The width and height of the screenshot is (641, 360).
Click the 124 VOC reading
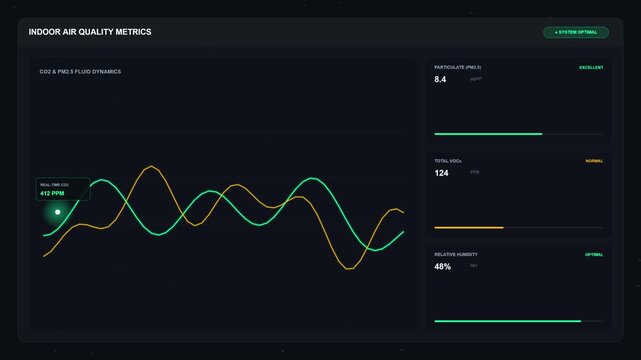pos(441,173)
